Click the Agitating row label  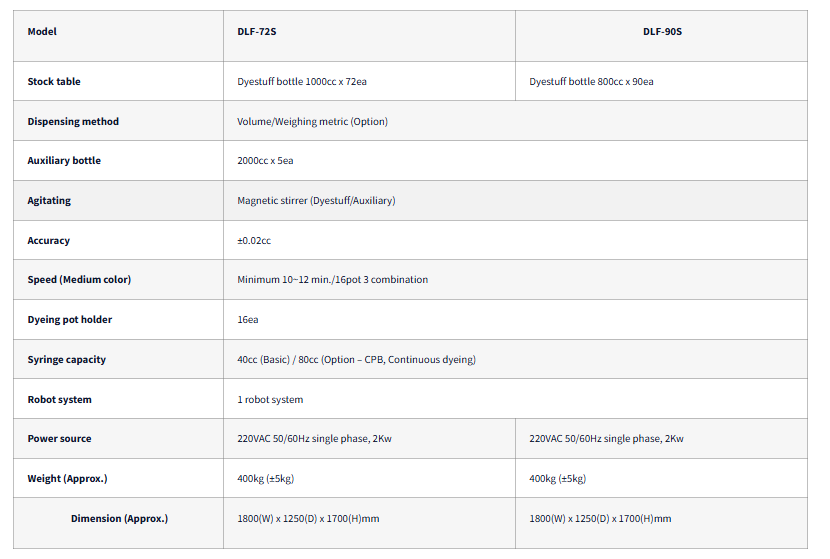[x=49, y=200]
